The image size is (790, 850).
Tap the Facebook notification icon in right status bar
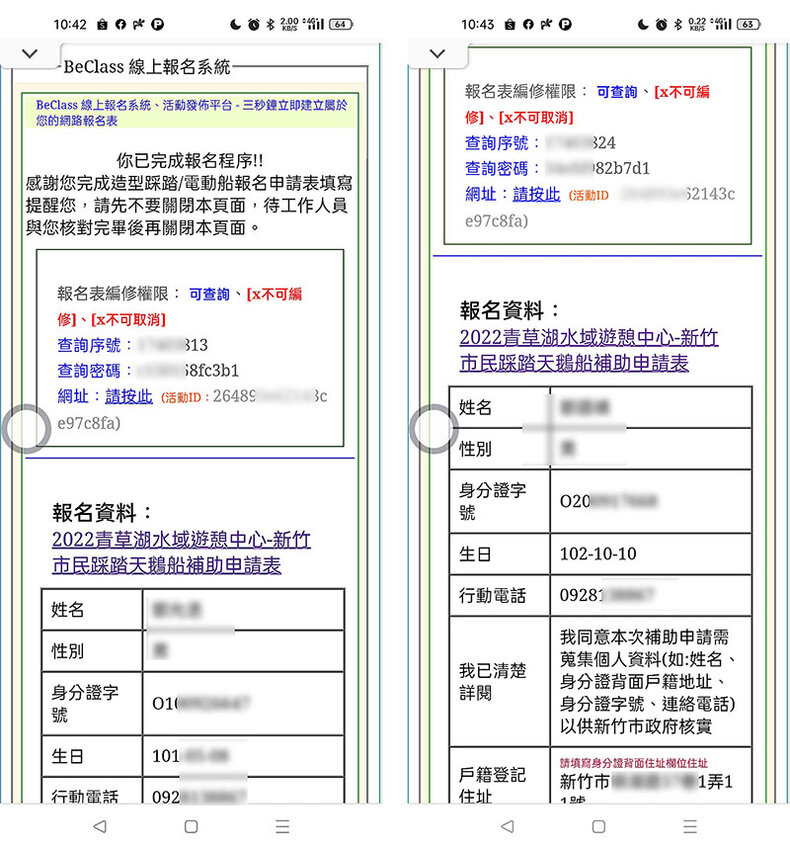tap(528, 24)
